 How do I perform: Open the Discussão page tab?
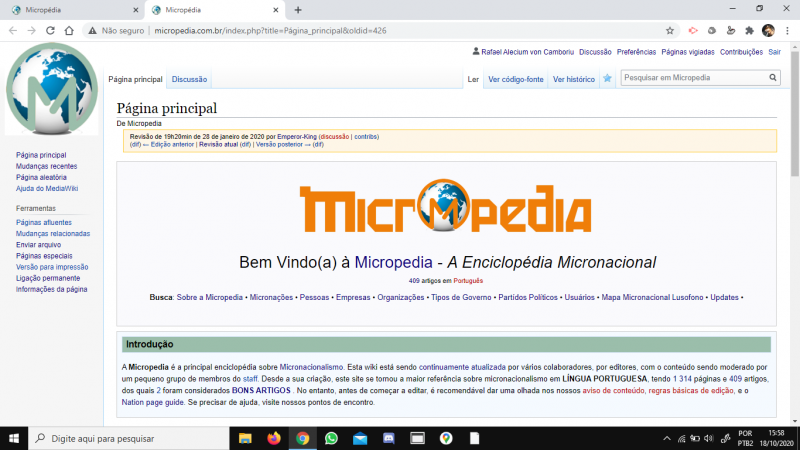(189, 79)
